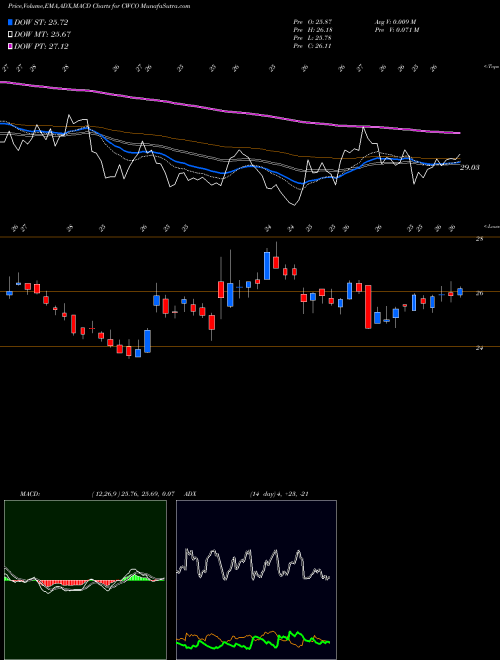Click the ADX (14 day) values text

(x=279, y=494)
